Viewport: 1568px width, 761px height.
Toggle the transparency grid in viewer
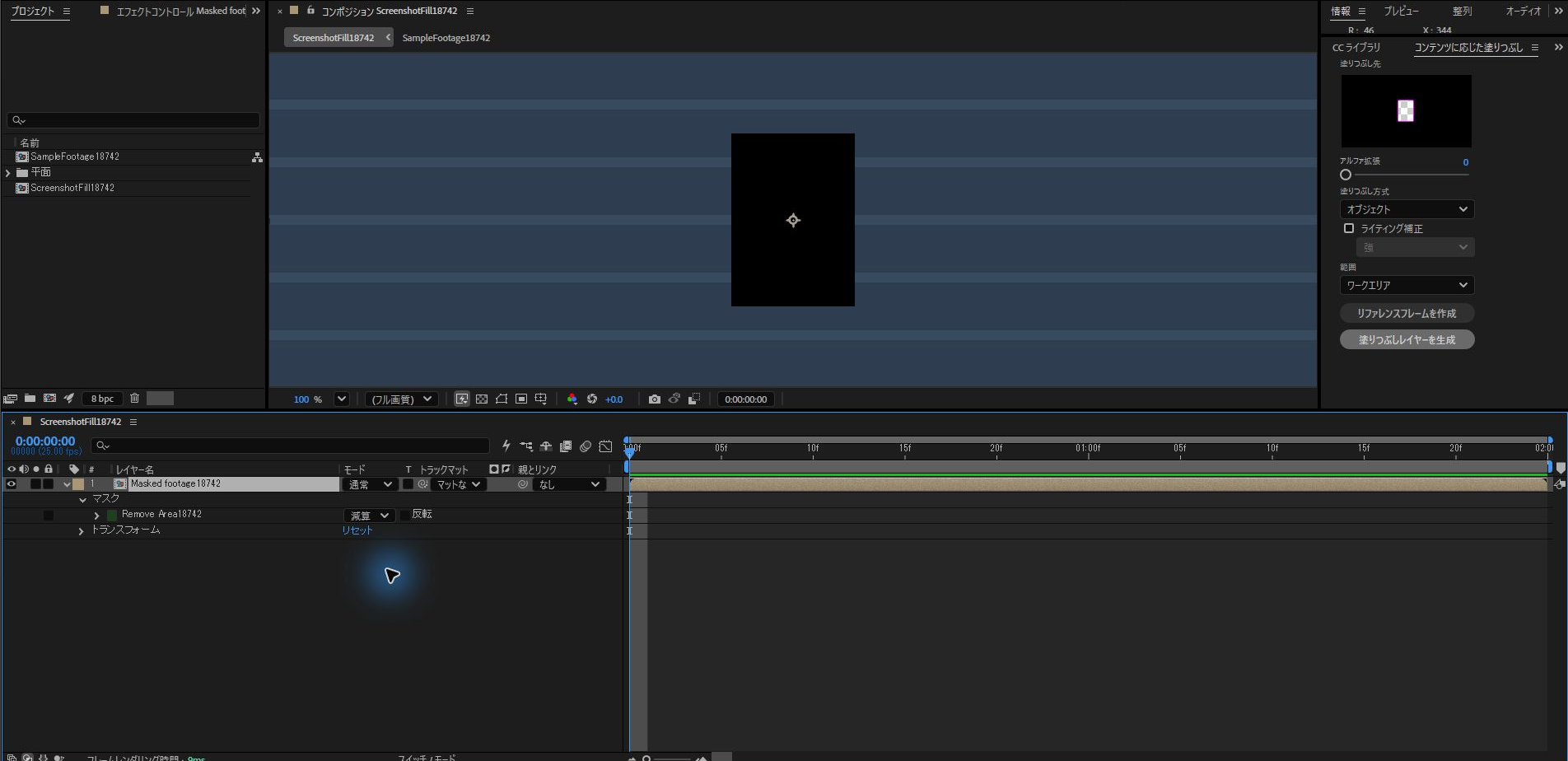tap(482, 399)
